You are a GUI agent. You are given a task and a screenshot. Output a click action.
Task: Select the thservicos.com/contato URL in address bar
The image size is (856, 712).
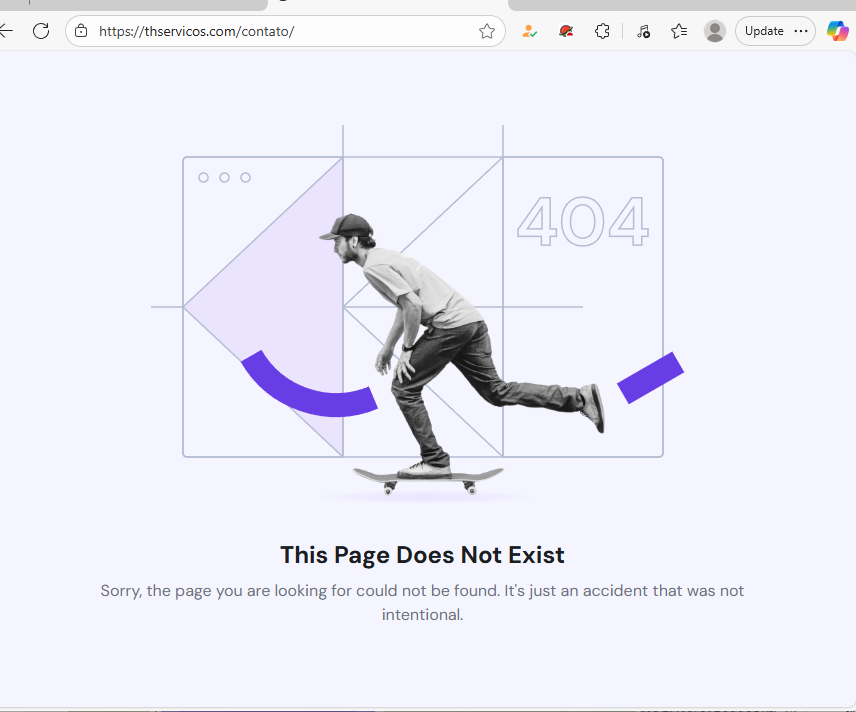(197, 31)
